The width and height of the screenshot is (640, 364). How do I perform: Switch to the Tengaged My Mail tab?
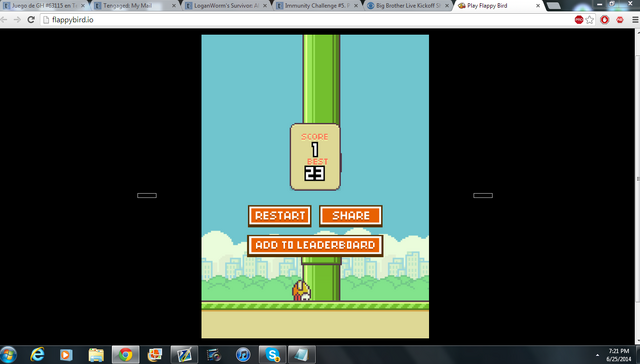(135, 6)
